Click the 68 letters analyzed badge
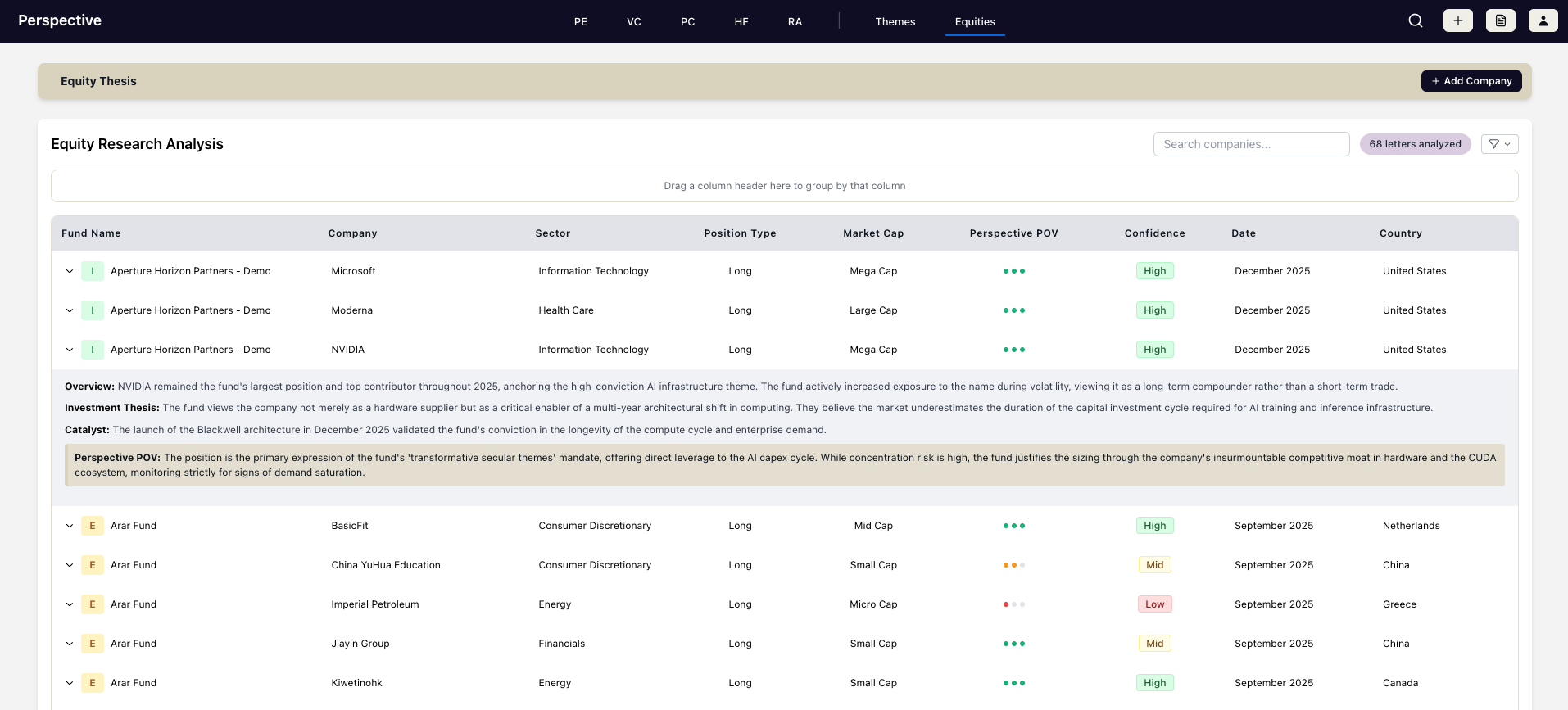Viewport: 1568px width, 710px height. pos(1415,144)
